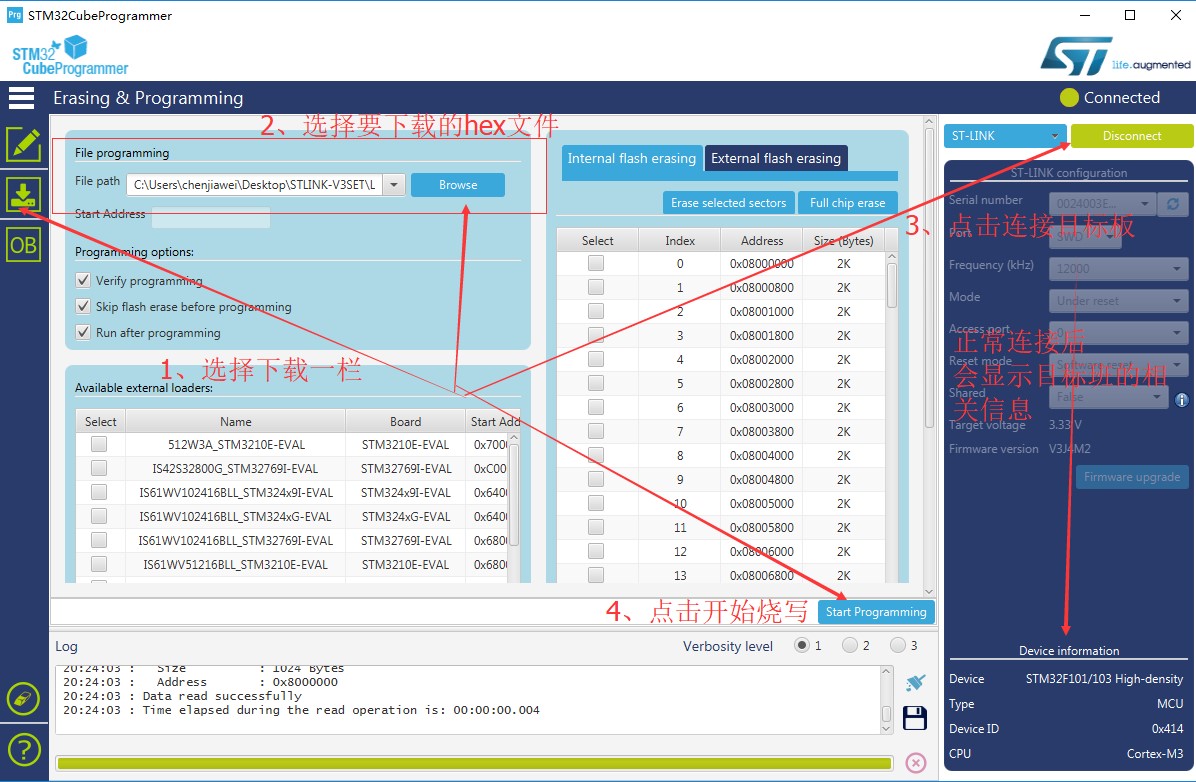
Task: Click the sector table vertical scrollbar
Action: (892, 285)
